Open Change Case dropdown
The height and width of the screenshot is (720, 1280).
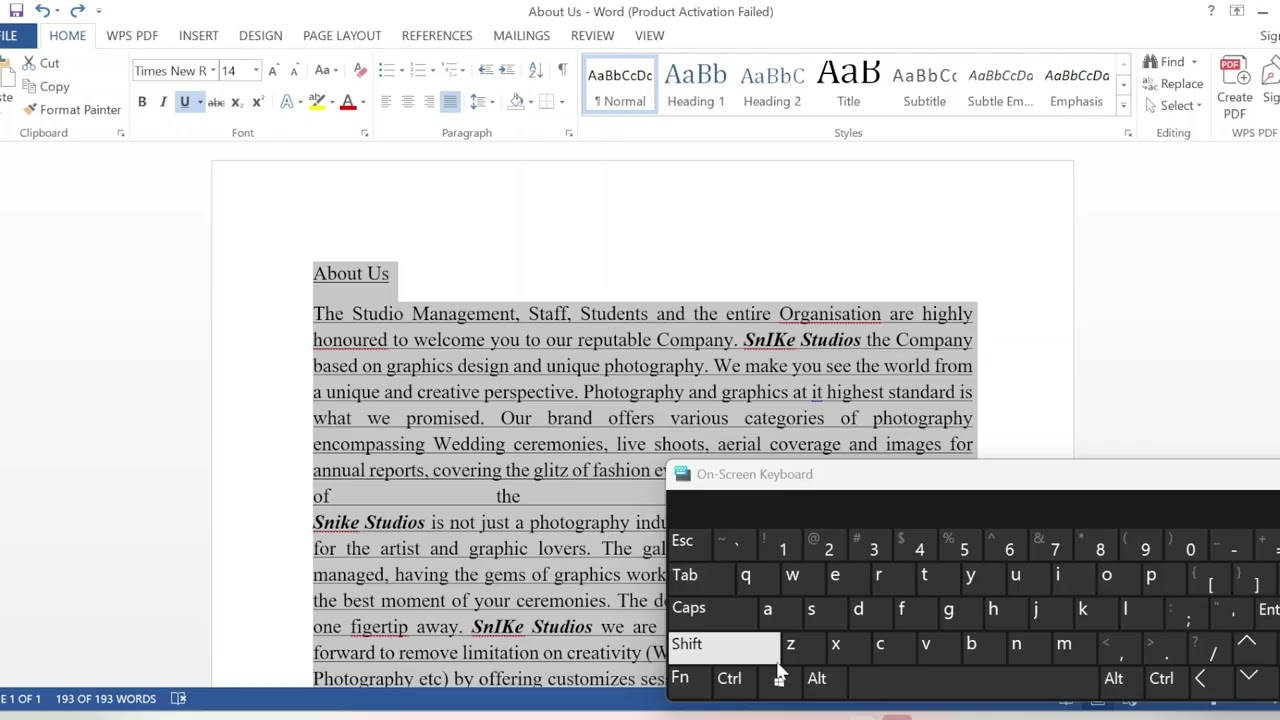click(x=326, y=71)
